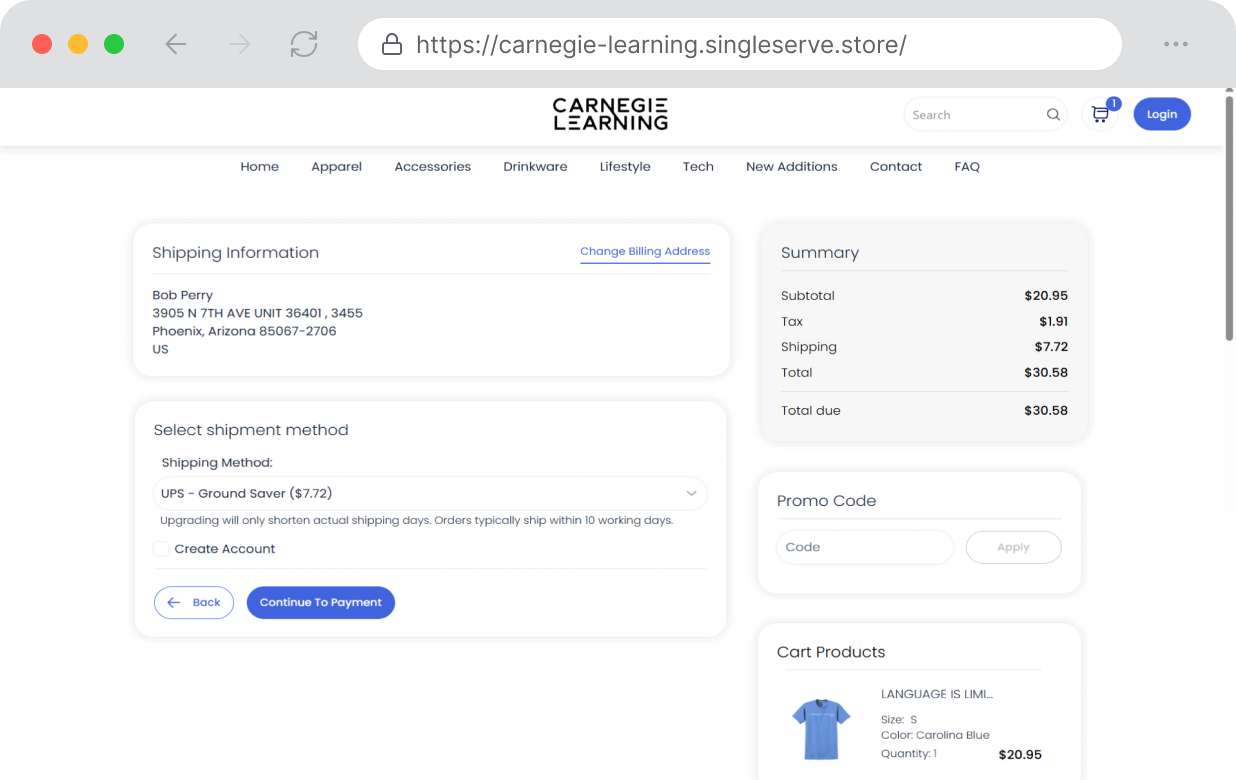This screenshot has width=1236, height=780.
Task: Click the LANGUAGE IS LIMI... product title
Action: click(937, 694)
